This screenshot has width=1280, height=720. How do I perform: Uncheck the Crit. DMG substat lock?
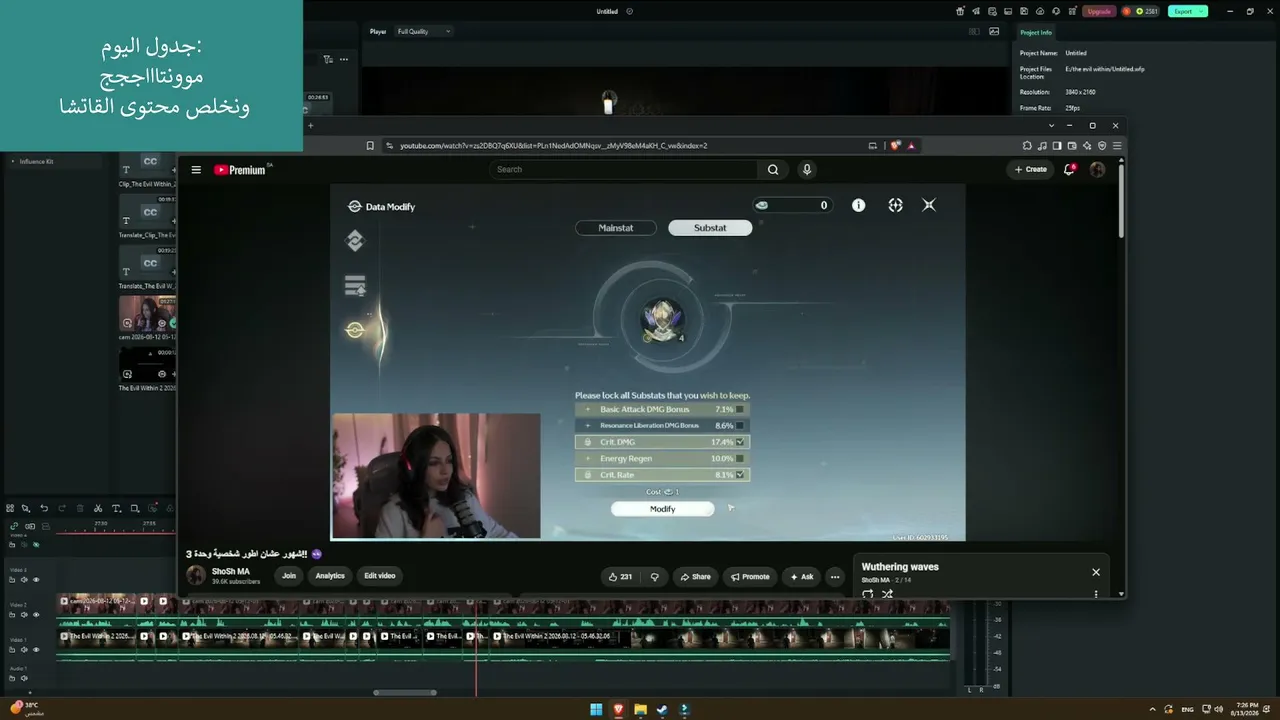740,442
